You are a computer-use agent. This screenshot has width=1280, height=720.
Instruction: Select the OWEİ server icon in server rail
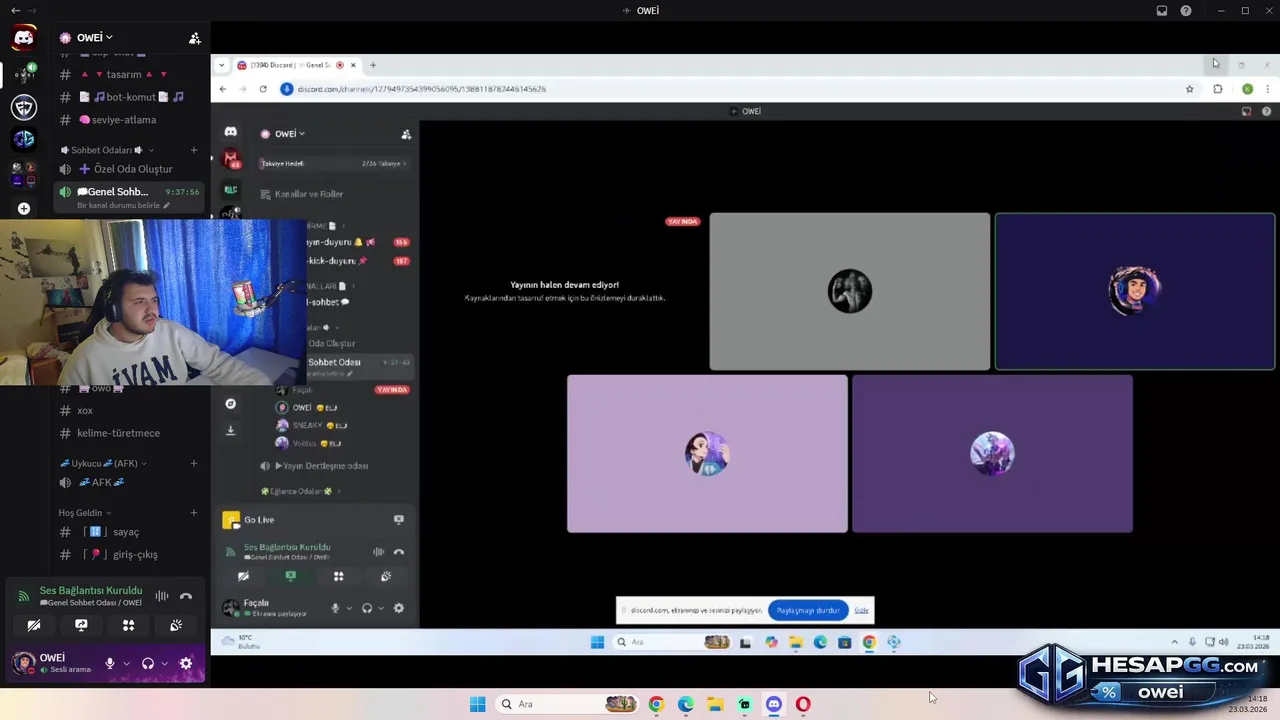(x=24, y=73)
